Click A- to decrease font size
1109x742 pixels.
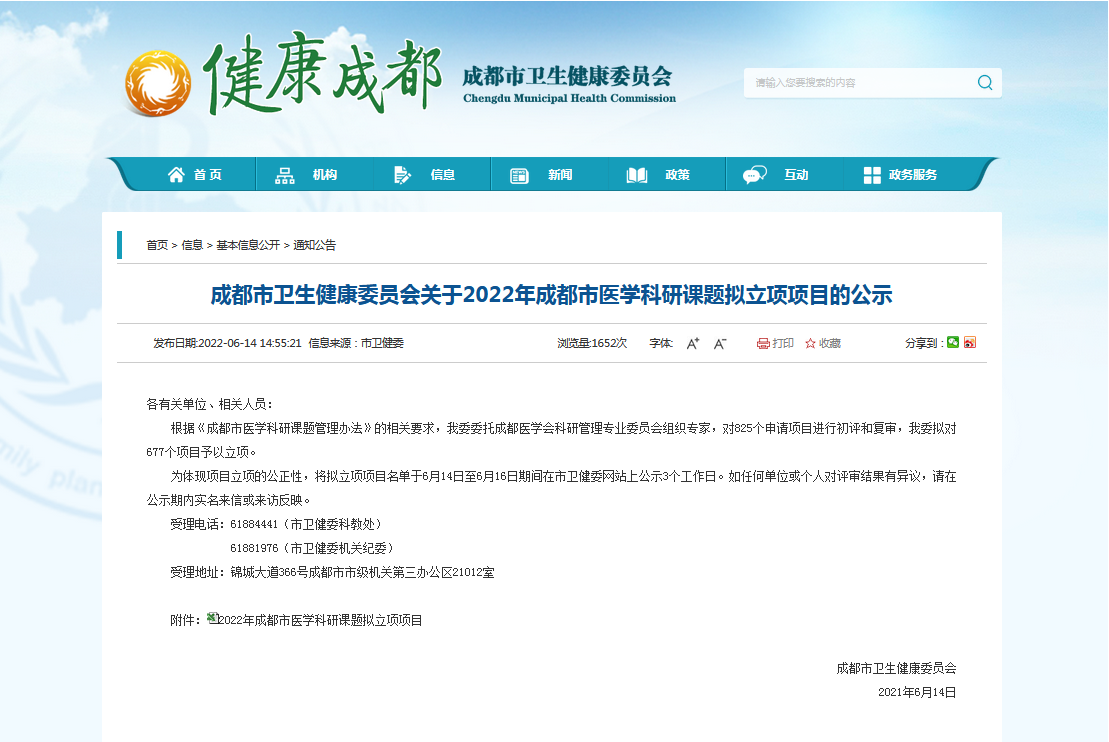coord(719,343)
